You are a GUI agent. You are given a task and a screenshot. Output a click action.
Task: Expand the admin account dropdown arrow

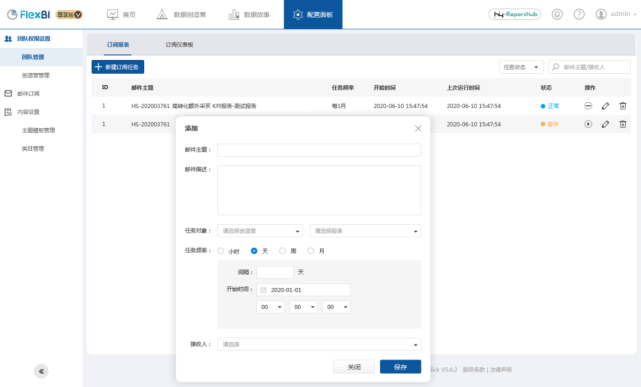point(635,14)
